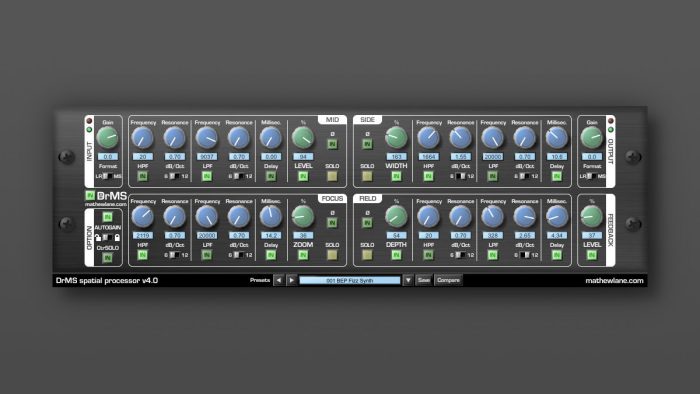
Task: Click the FOCUS HPF frequency value 2119
Action: tap(143, 236)
